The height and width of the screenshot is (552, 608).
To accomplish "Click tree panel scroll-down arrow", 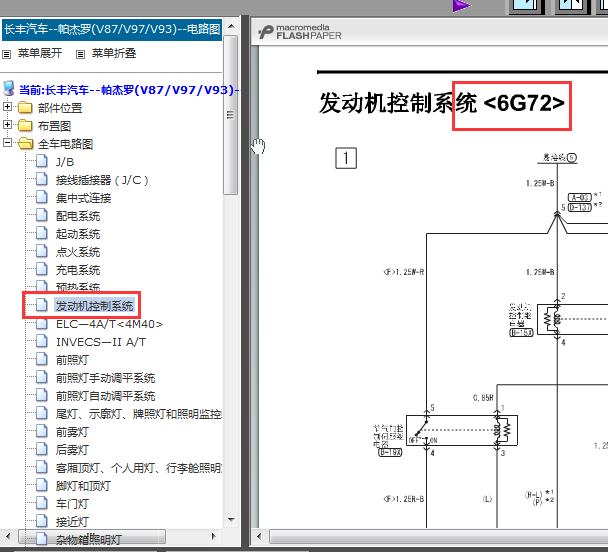I will tap(231, 520).
